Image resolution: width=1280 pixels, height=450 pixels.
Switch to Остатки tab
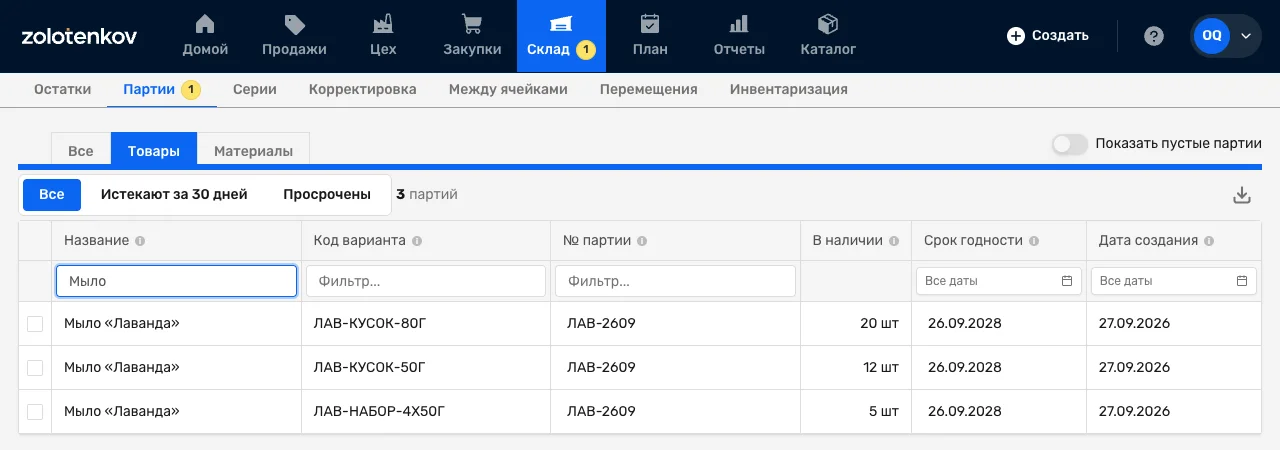pos(63,89)
